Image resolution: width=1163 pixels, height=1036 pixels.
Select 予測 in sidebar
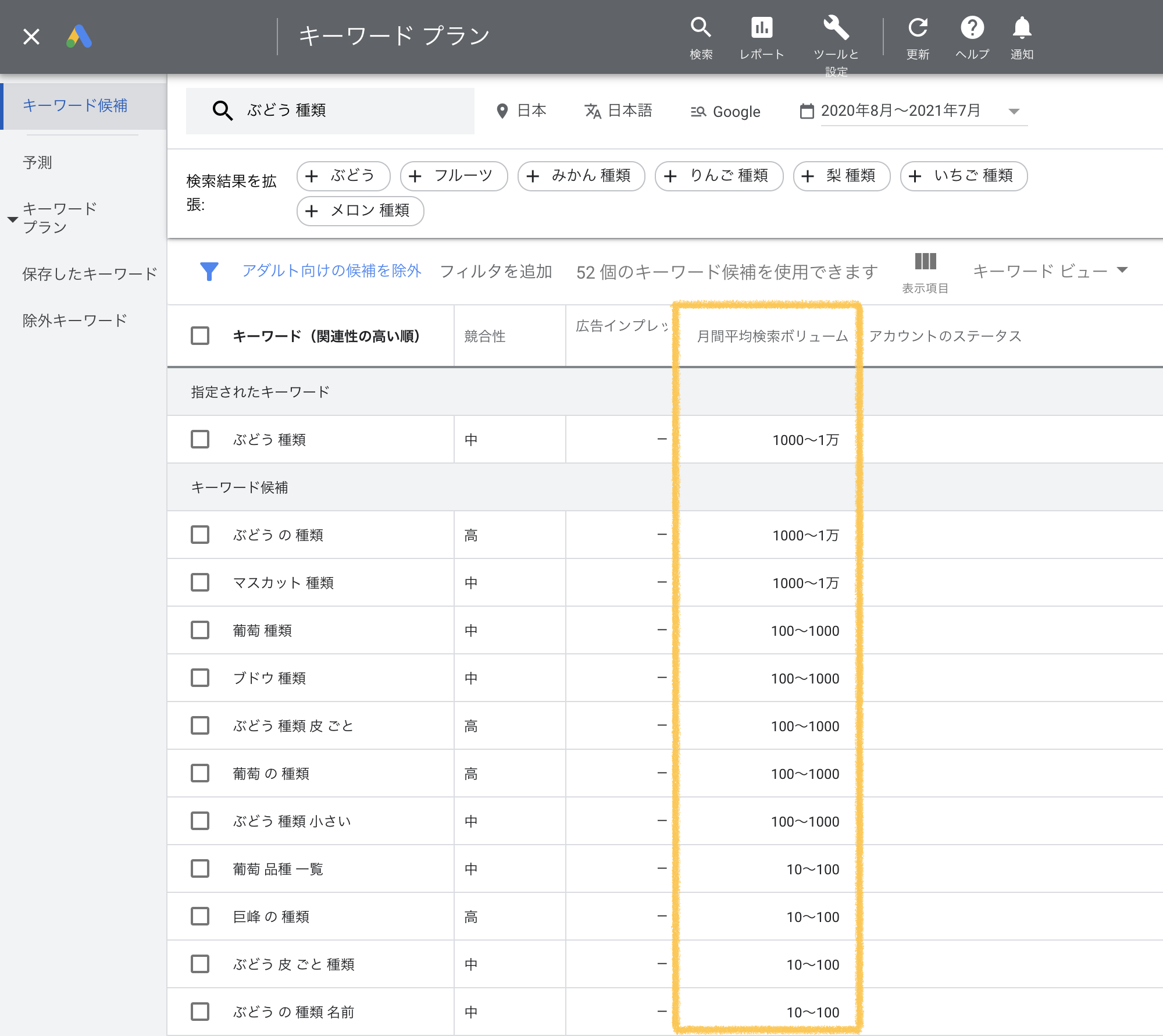(37, 162)
